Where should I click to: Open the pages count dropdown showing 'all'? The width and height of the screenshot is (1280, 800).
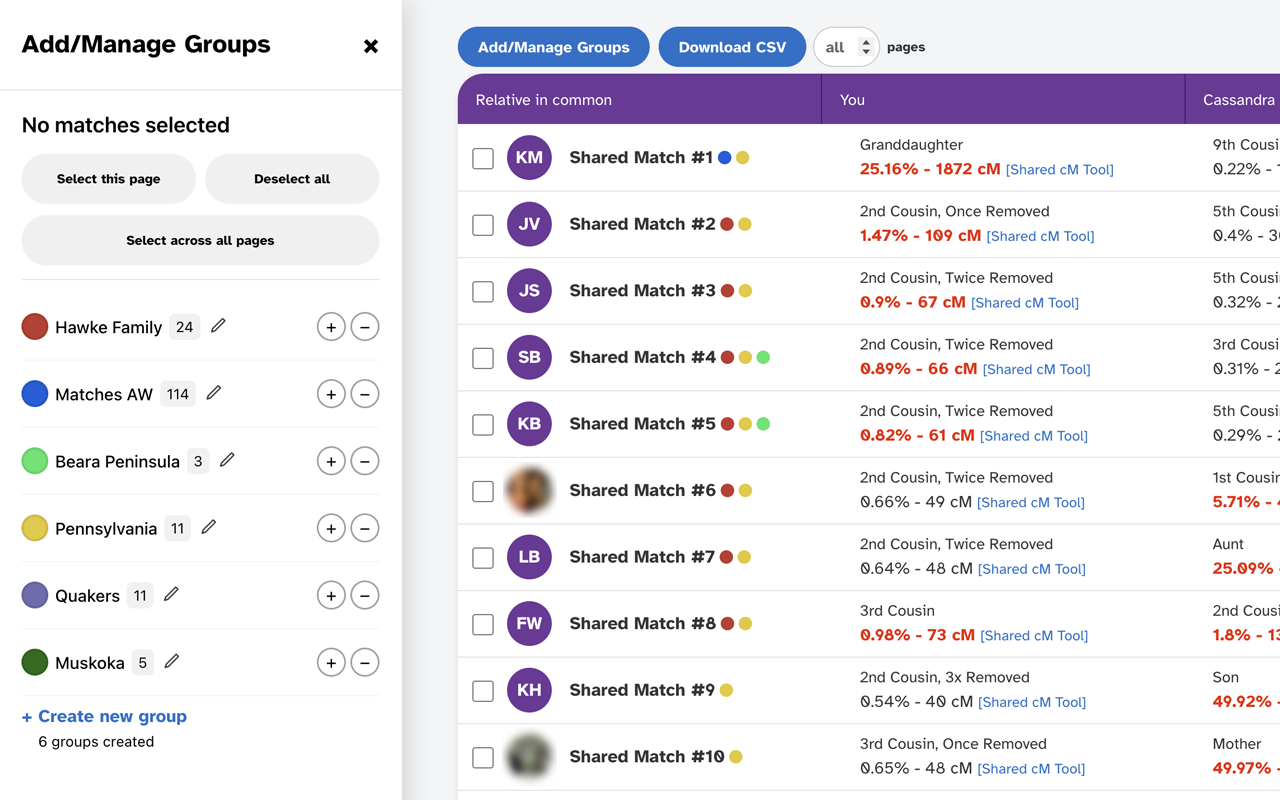point(846,47)
